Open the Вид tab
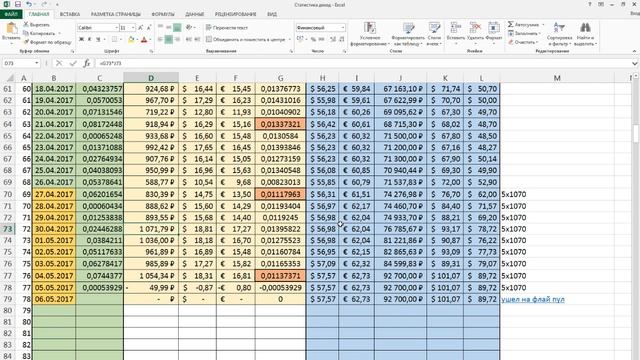 click(x=272, y=14)
